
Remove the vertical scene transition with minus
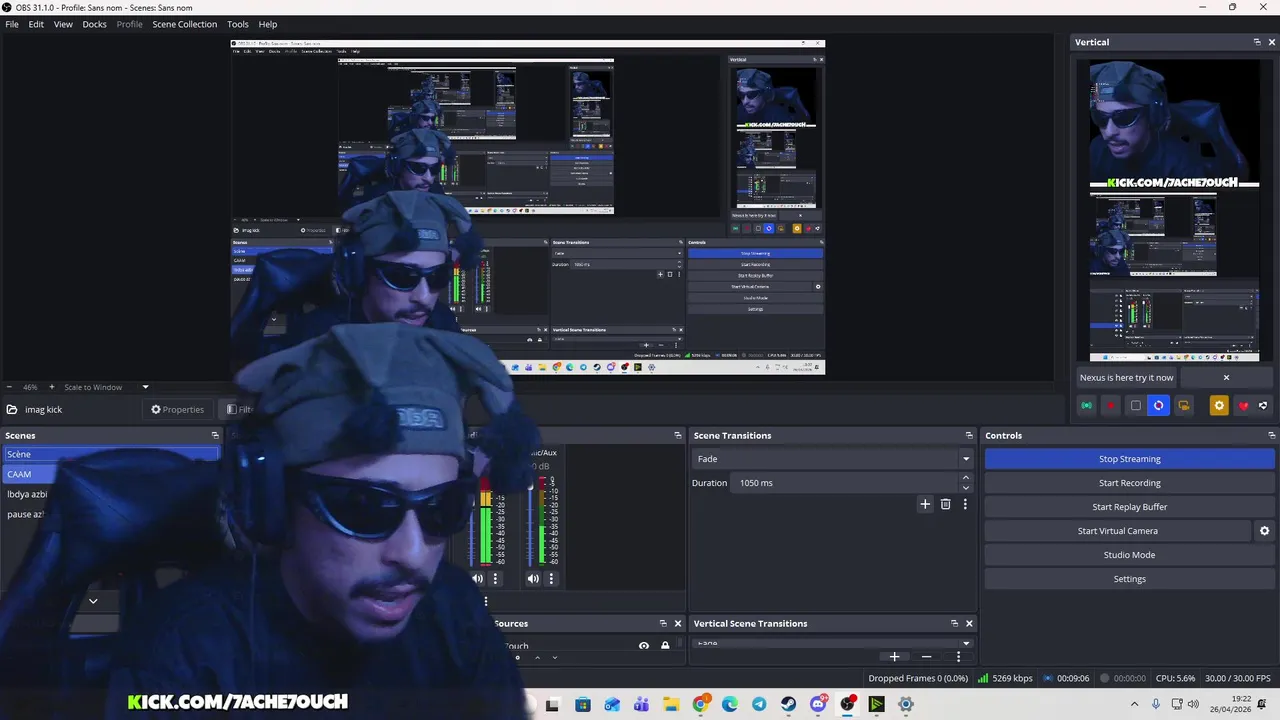926,656
